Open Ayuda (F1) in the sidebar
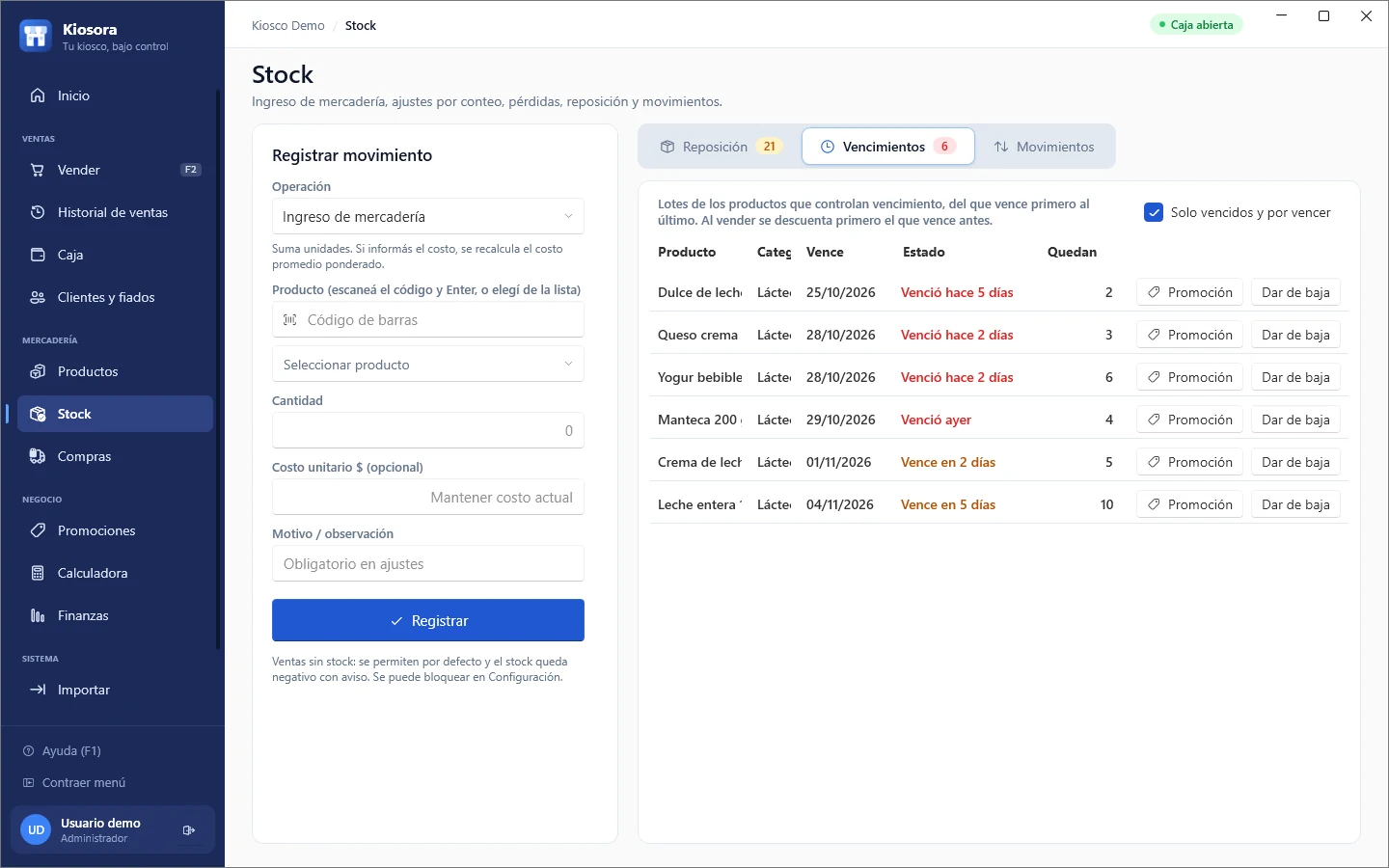This screenshot has height=868, width=1389. pos(62,750)
